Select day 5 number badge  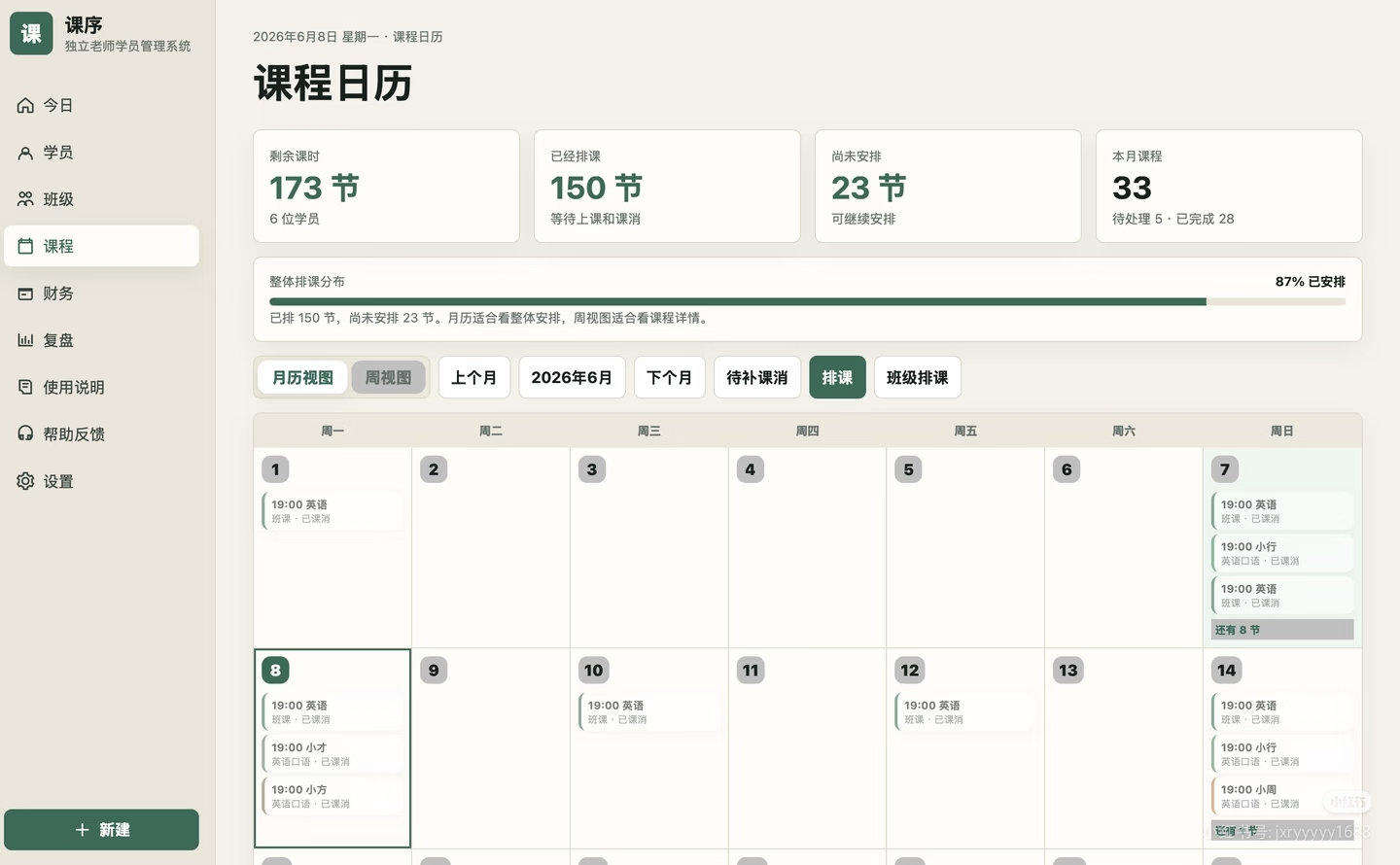(909, 469)
